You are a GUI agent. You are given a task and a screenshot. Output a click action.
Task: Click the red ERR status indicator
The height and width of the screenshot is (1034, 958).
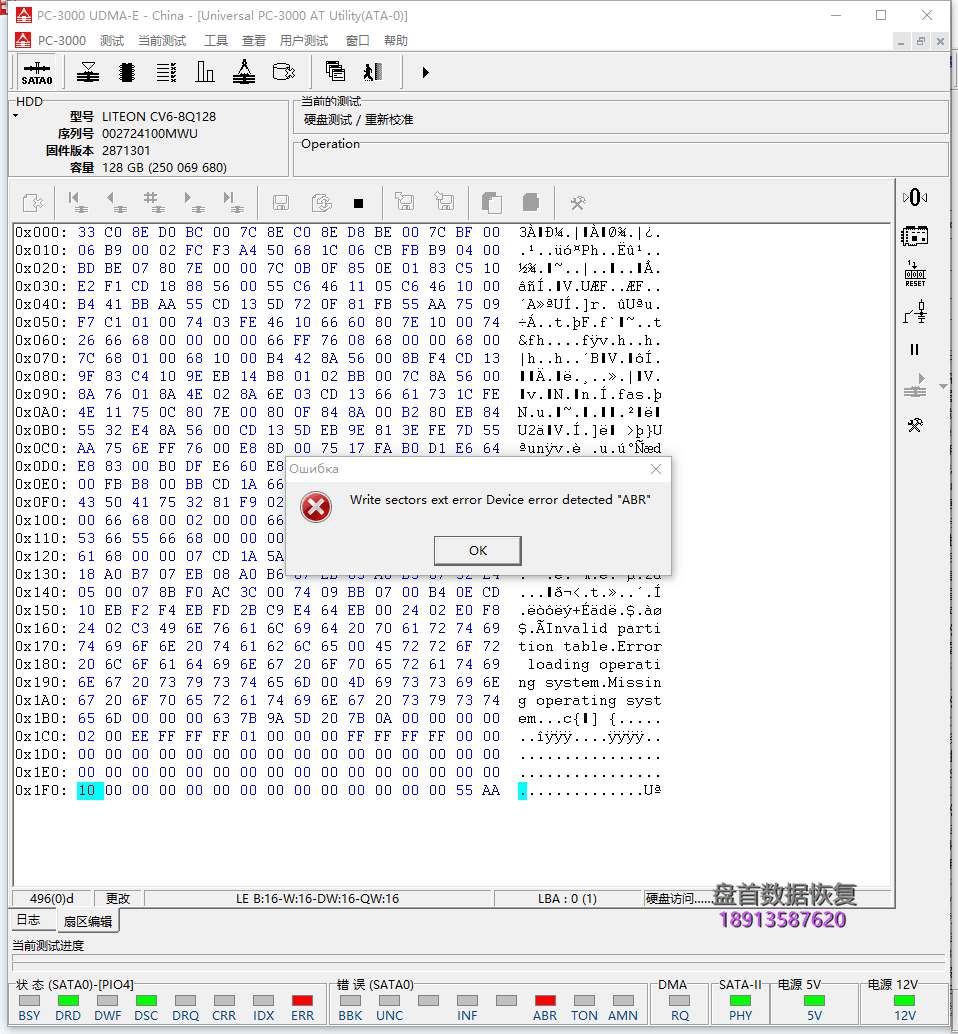click(302, 1000)
